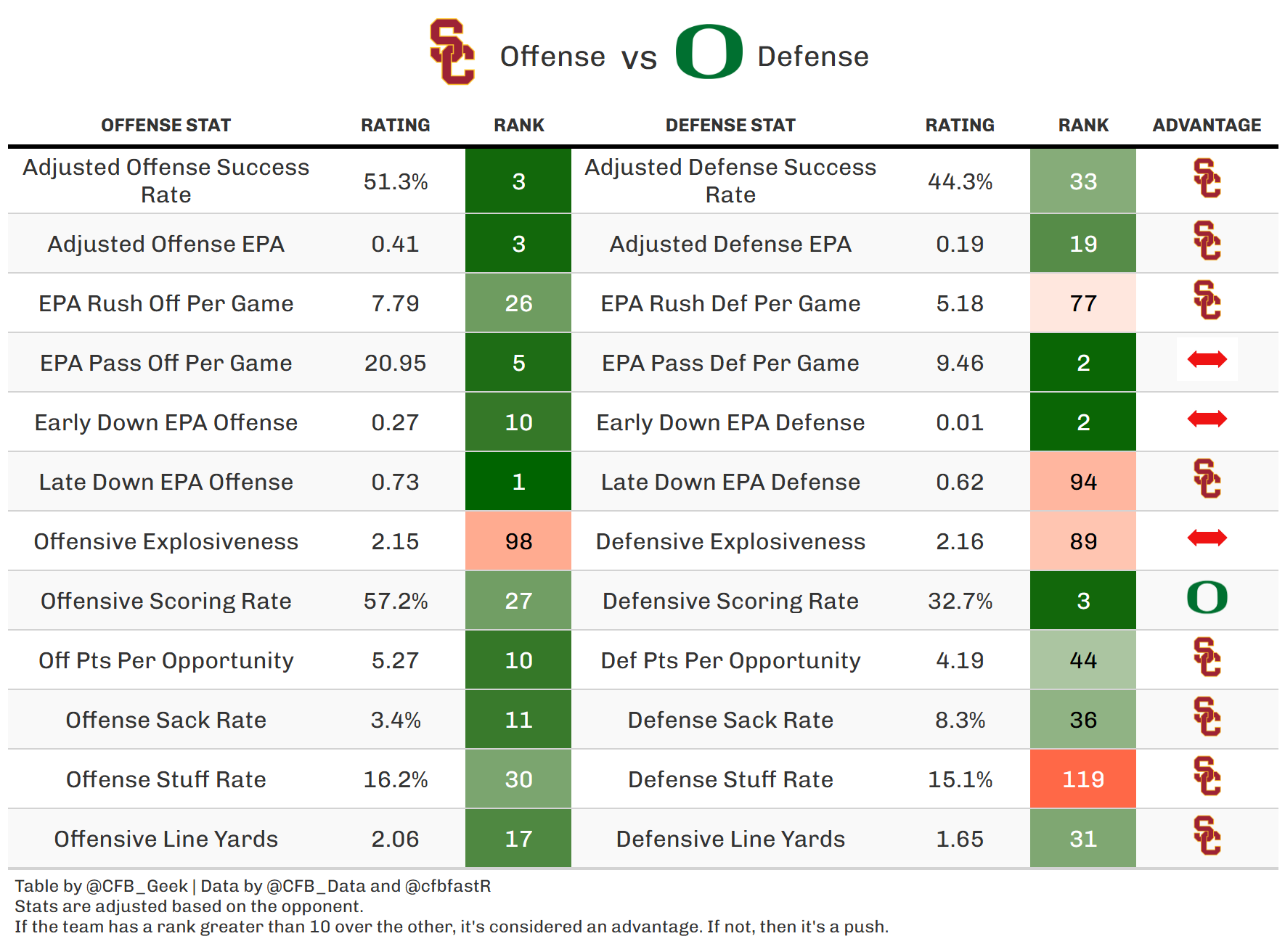Click the 57.2% Offensive Scoring Rate value
This screenshot has width=1285, height=952.
396,601
